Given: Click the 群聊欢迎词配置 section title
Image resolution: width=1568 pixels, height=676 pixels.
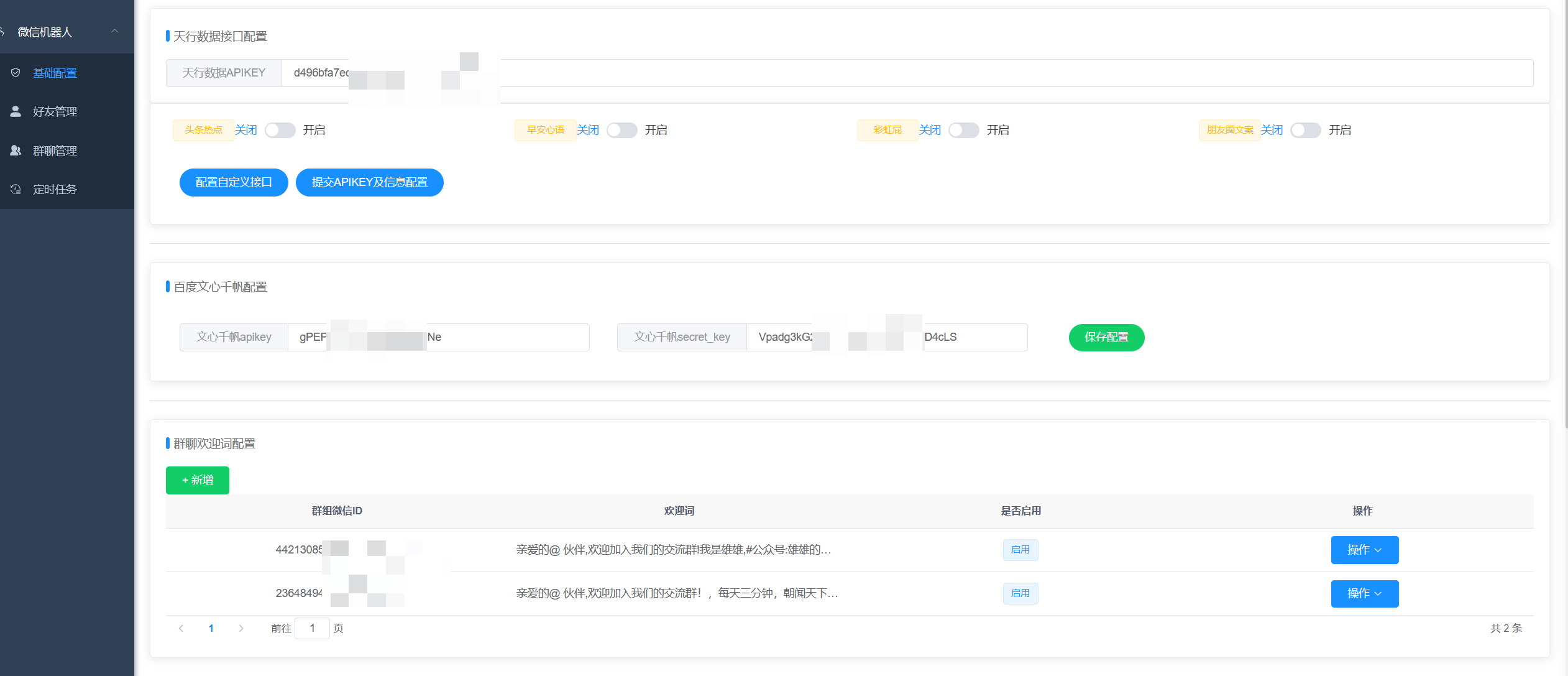Looking at the screenshot, I should point(214,443).
